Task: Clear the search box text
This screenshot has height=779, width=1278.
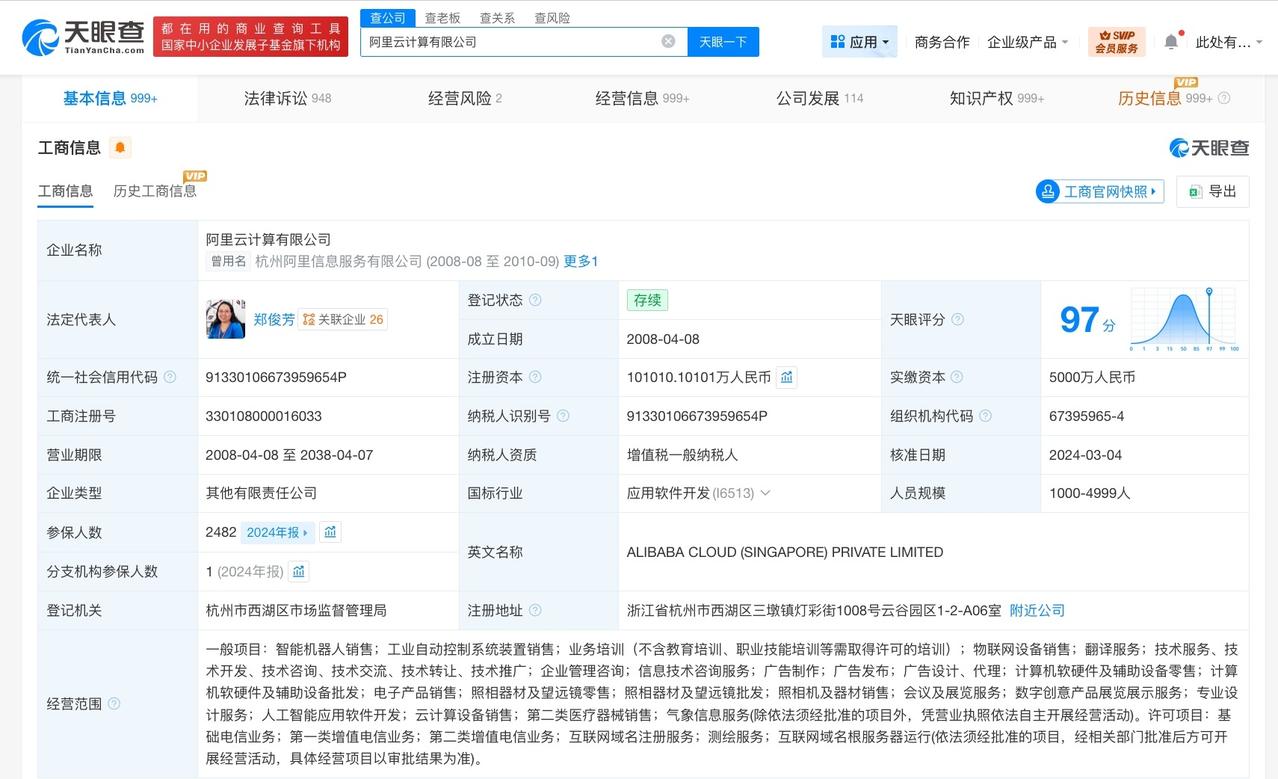Action: tap(668, 41)
